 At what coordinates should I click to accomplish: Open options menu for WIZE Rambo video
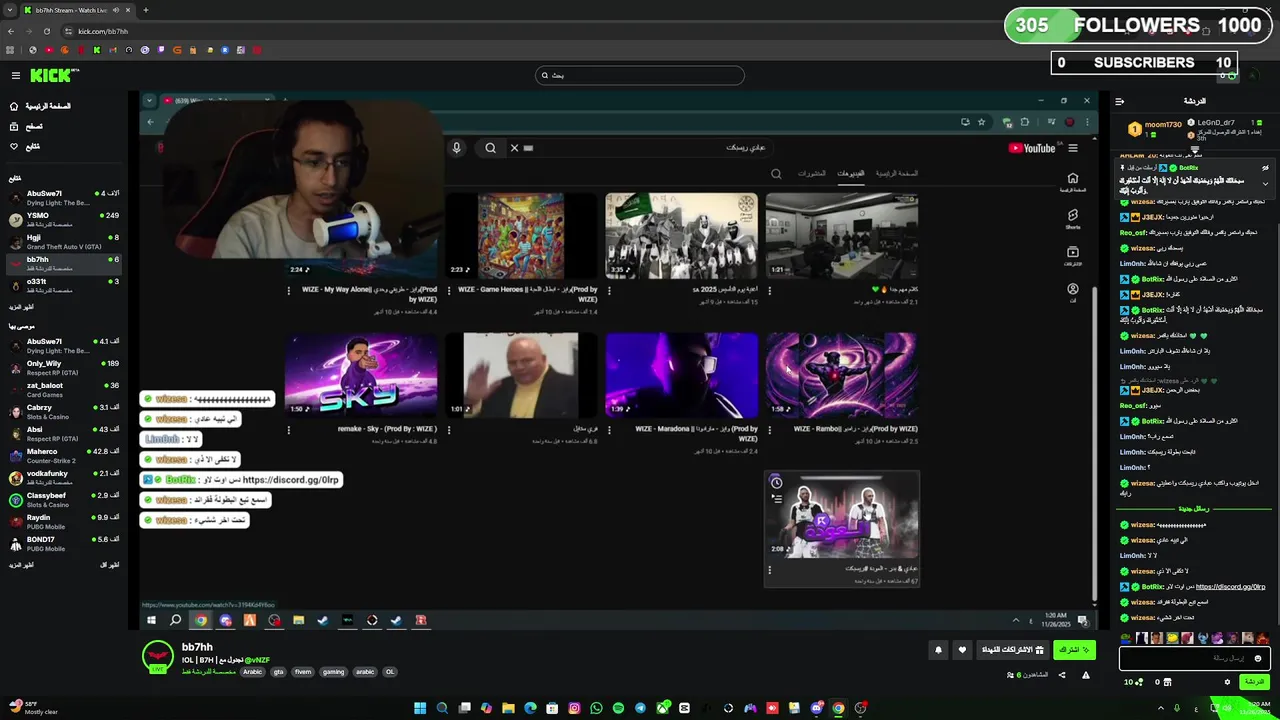pyautogui.click(x=769, y=430)
